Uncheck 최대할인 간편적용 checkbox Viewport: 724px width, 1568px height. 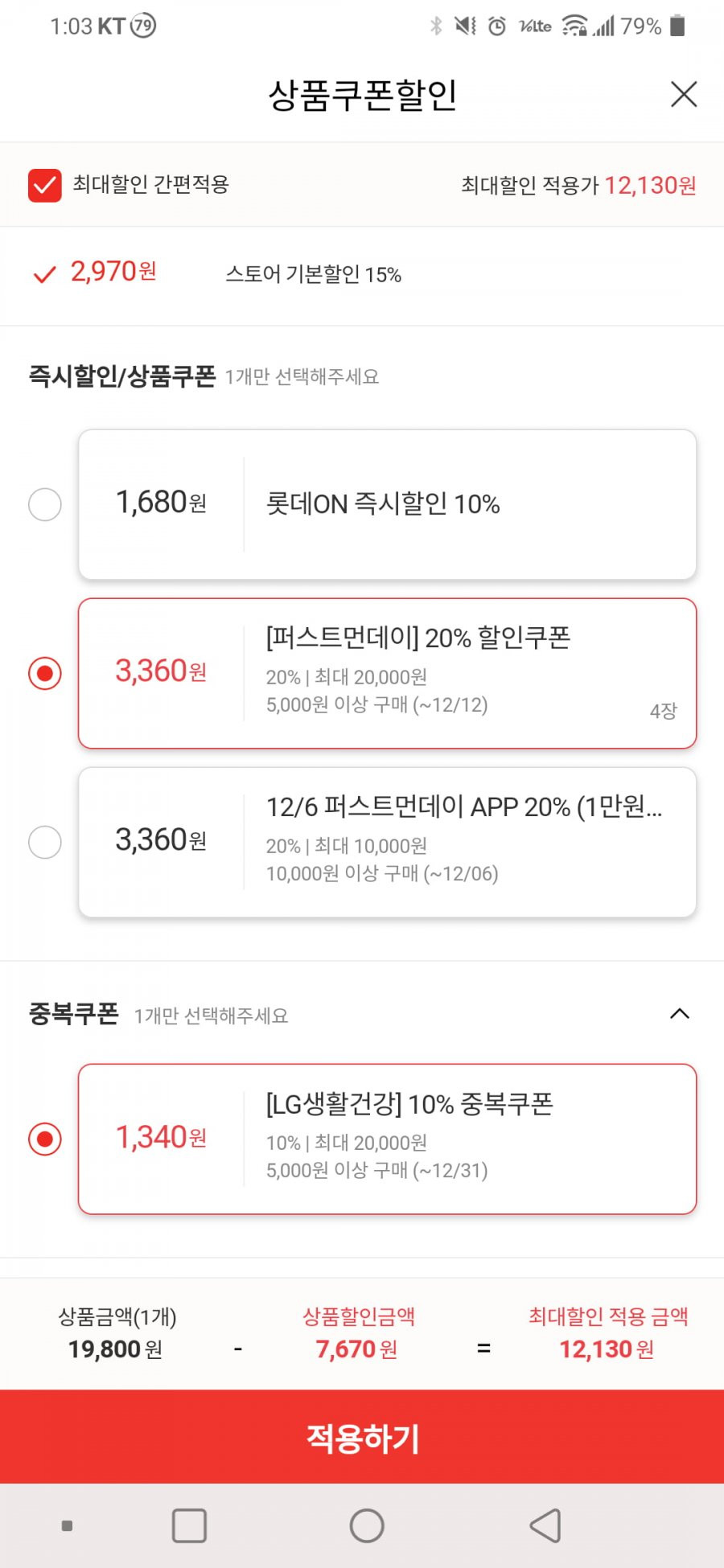point(44,186)
